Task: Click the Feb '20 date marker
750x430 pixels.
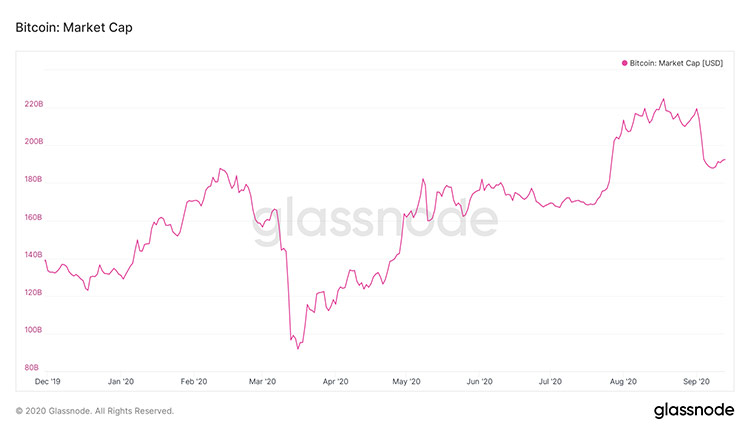Action: click(193, 381)
